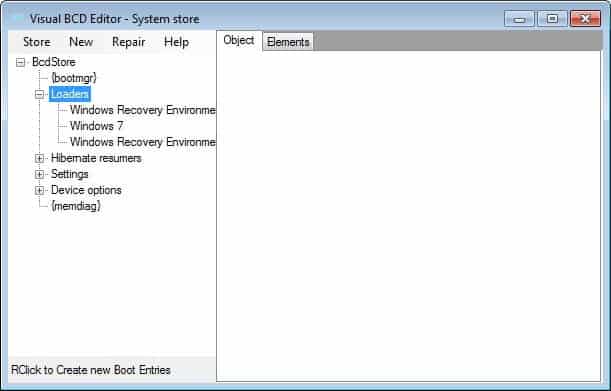Viewport: 611px width, 391px height.
Task: Open the Store menu
Action: tap(37, 42)
